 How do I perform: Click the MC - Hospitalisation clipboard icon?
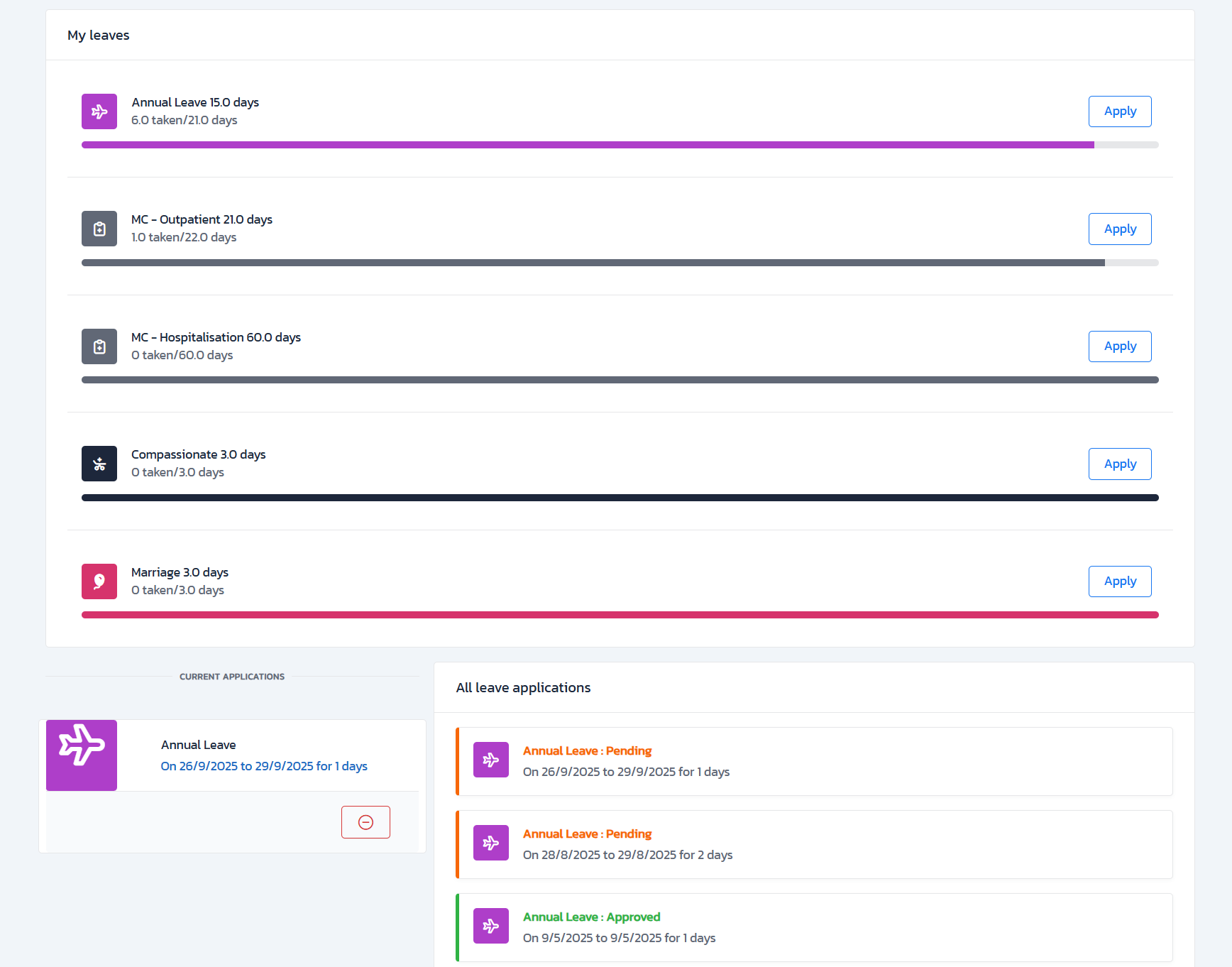(x=99, y=346)
